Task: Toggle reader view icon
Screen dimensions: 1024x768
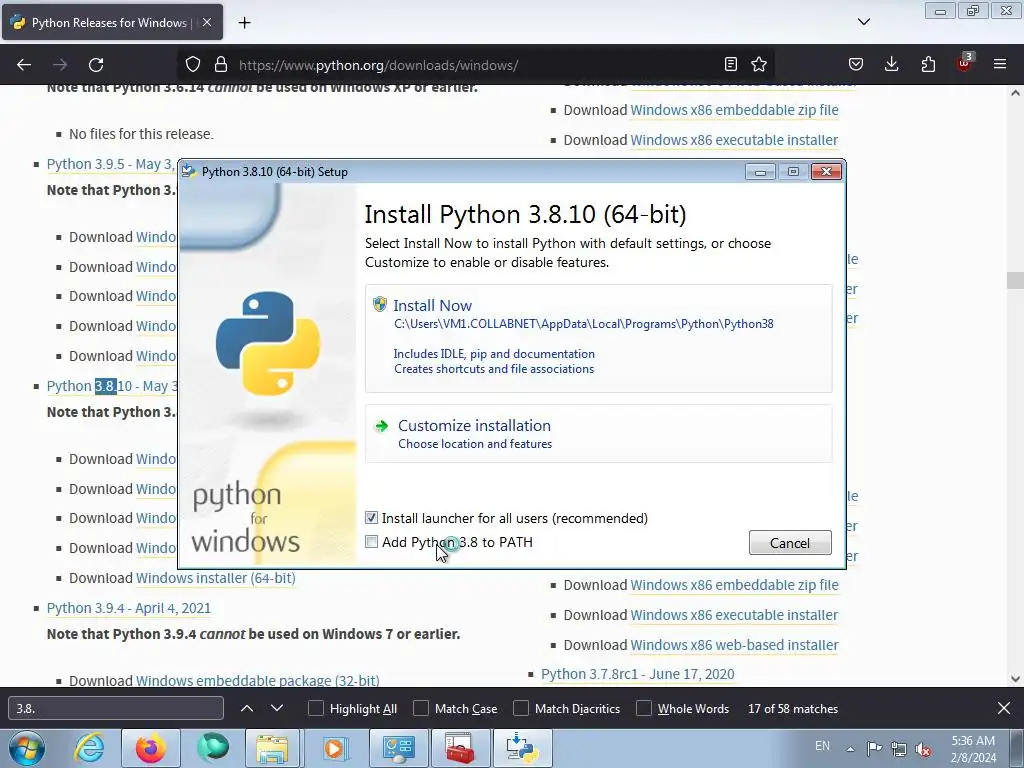Action: pyautogui.click(x=731, y=64)
